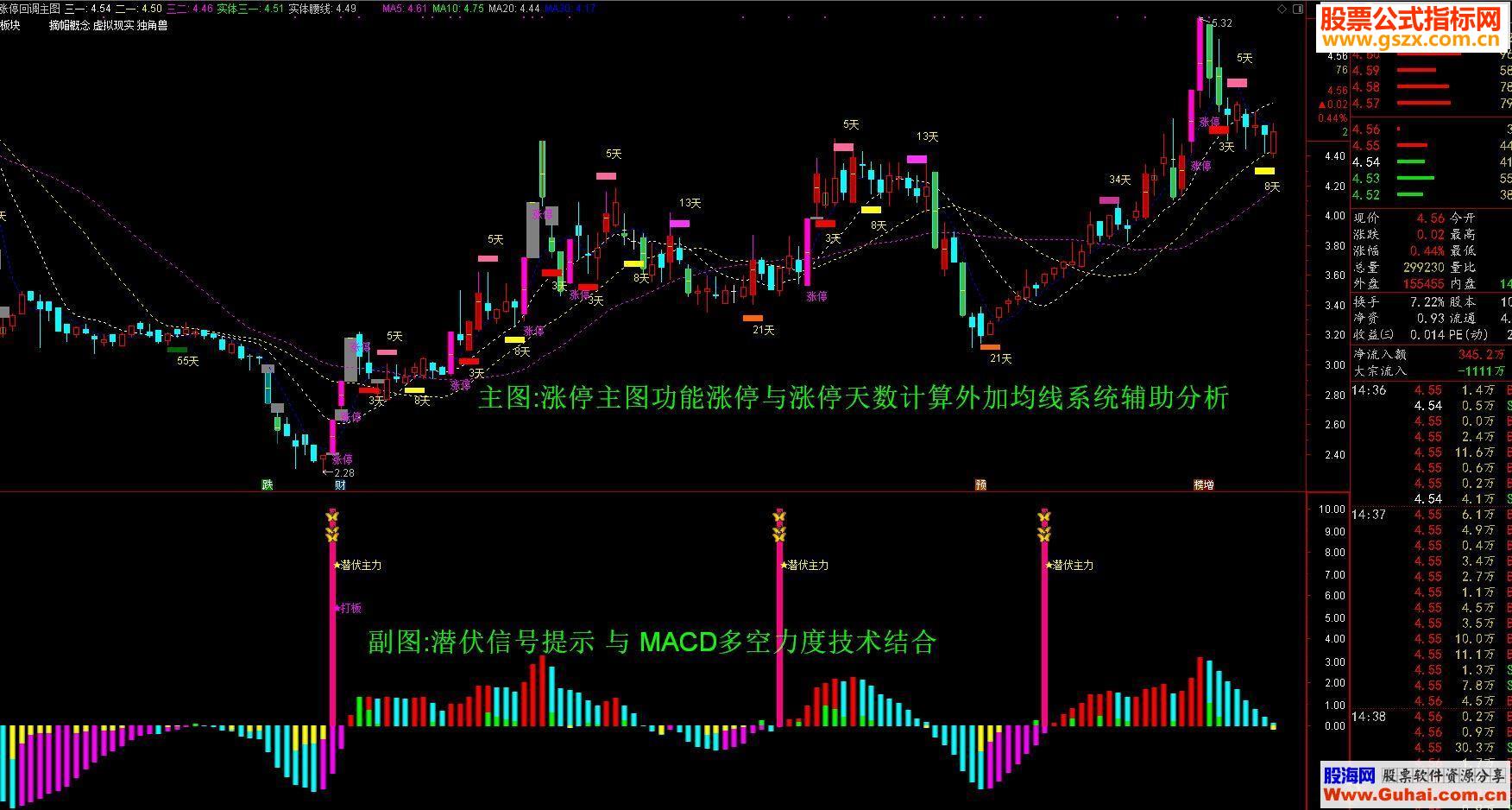1512x810 pixels.
Task: Click the 净资 0.93 field
Action: (x=1398, y=319)
